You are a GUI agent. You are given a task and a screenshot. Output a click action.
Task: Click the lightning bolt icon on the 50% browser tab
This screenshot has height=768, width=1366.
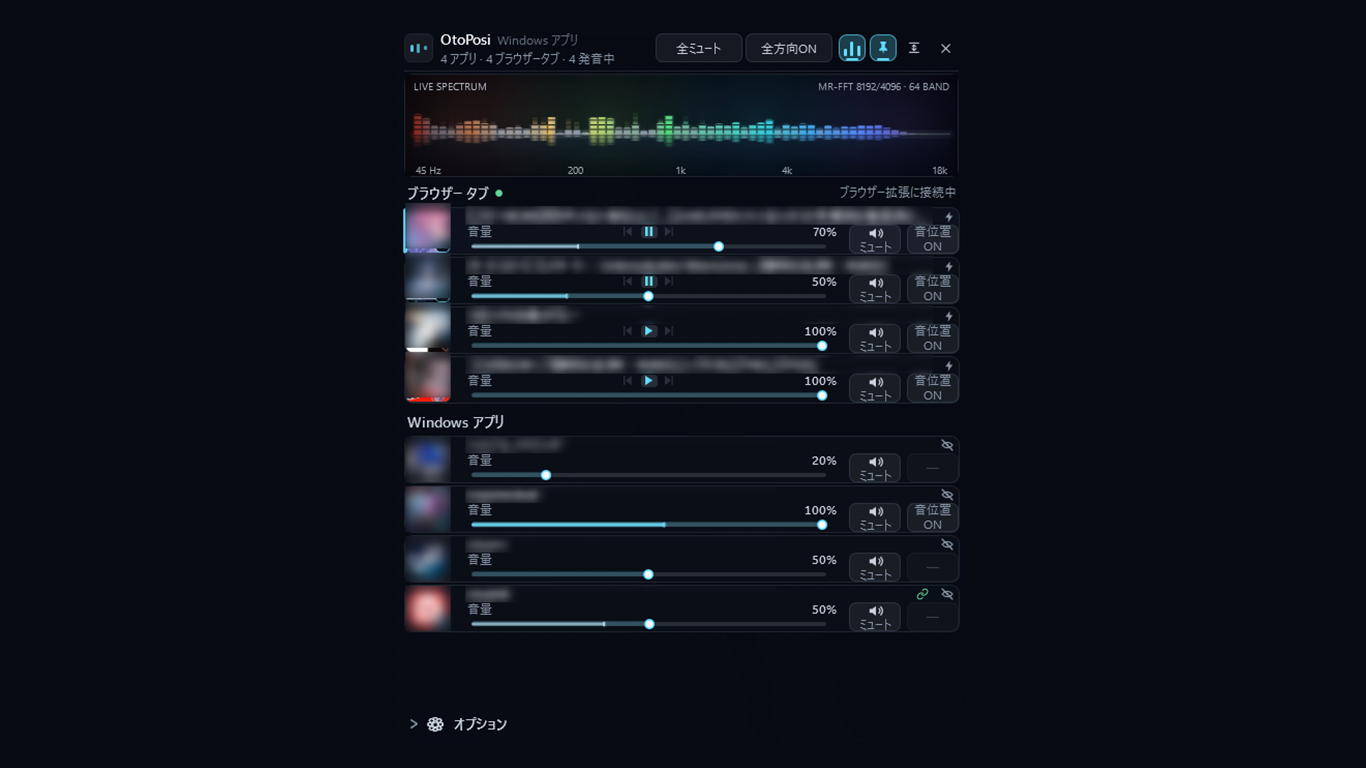[x=949, y=267]
